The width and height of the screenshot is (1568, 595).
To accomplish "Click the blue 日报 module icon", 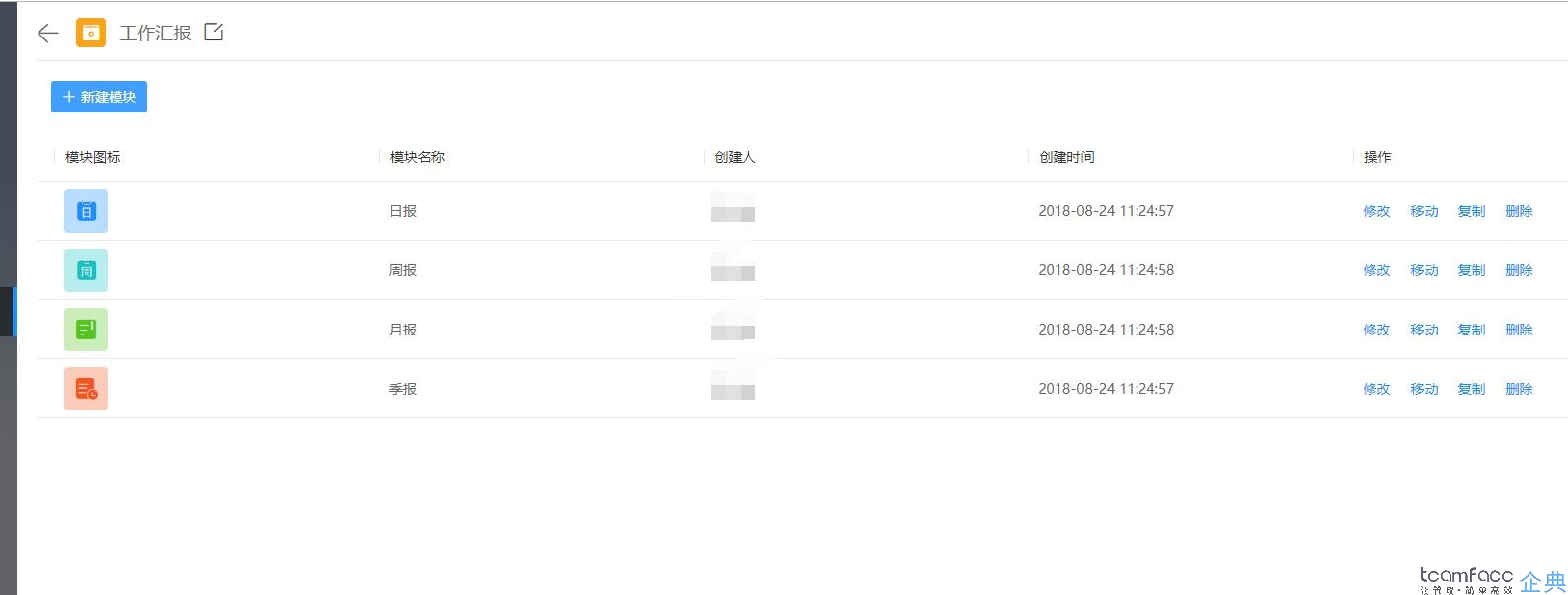I will click(86, 211).
